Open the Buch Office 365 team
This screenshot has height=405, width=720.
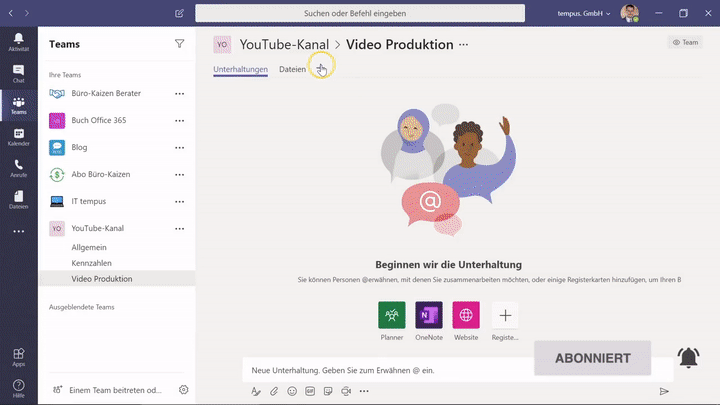99,120
